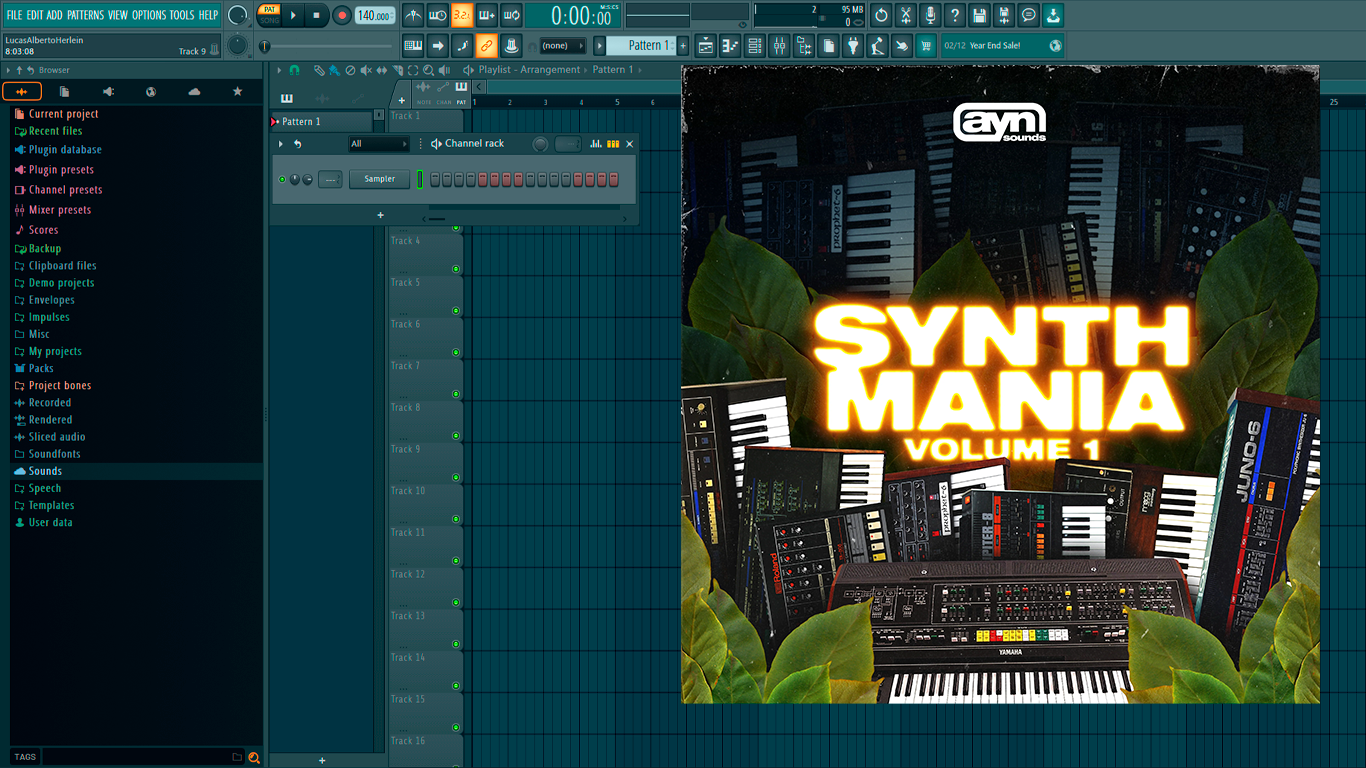The height and width of the screenshot is (768, 1366).
Task: Toggle the loop recording icon
Action: point(511,15)
